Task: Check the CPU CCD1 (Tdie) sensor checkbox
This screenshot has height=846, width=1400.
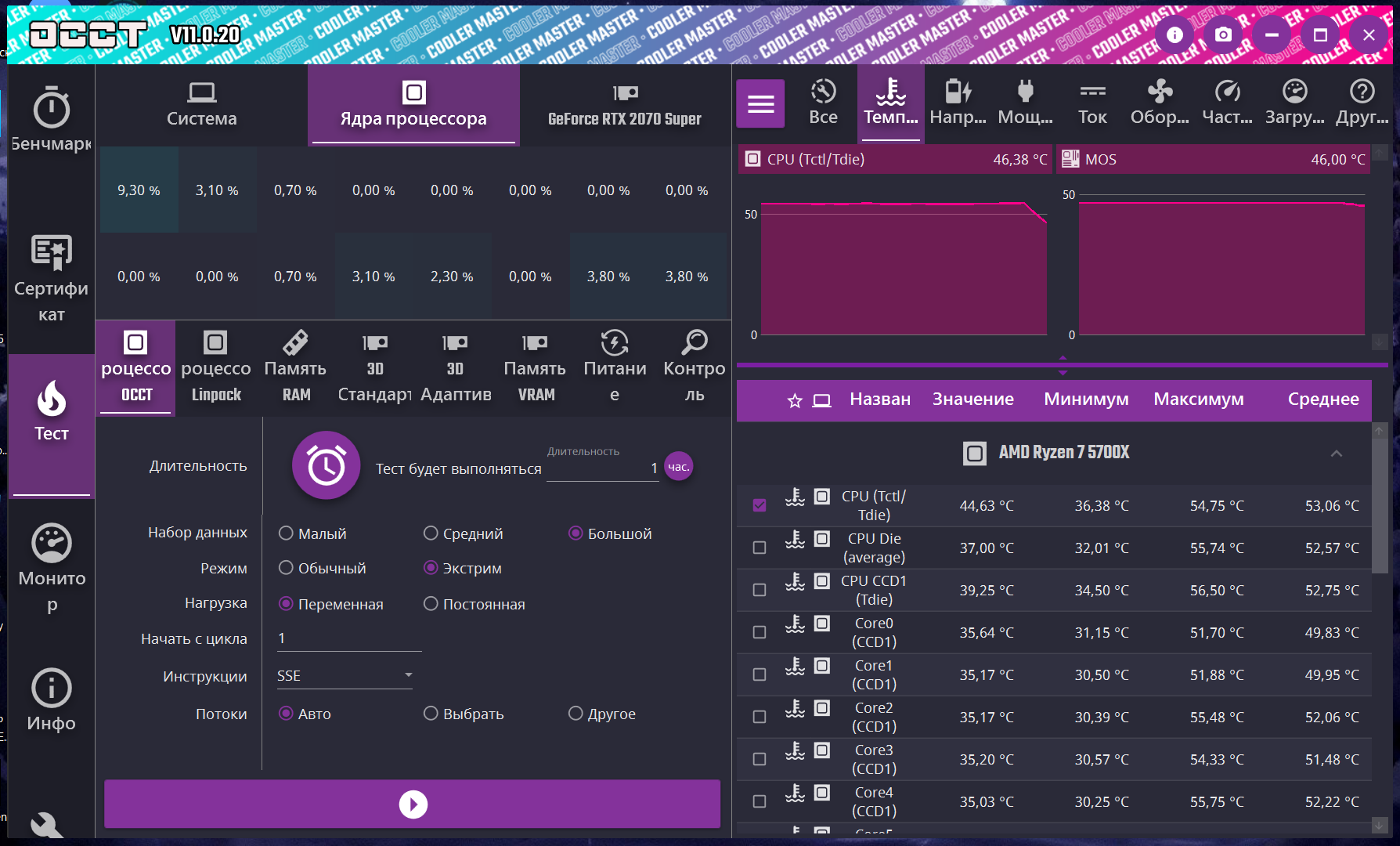Action: click(760, 590)
